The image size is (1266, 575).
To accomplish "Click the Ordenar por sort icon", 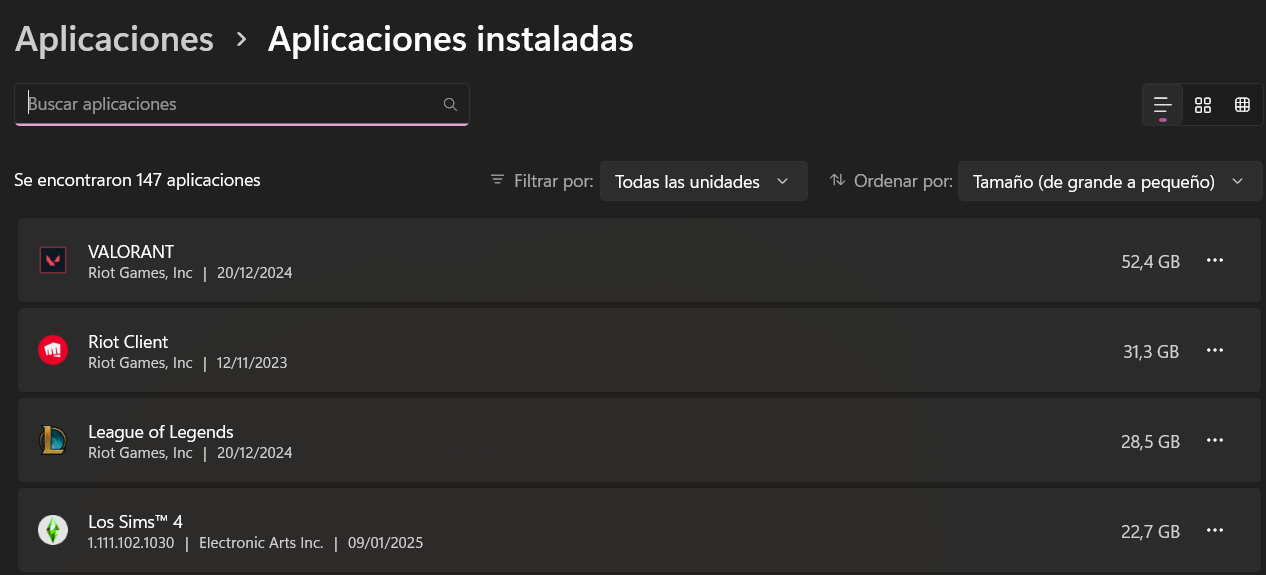I will click(x=837, y=180).
